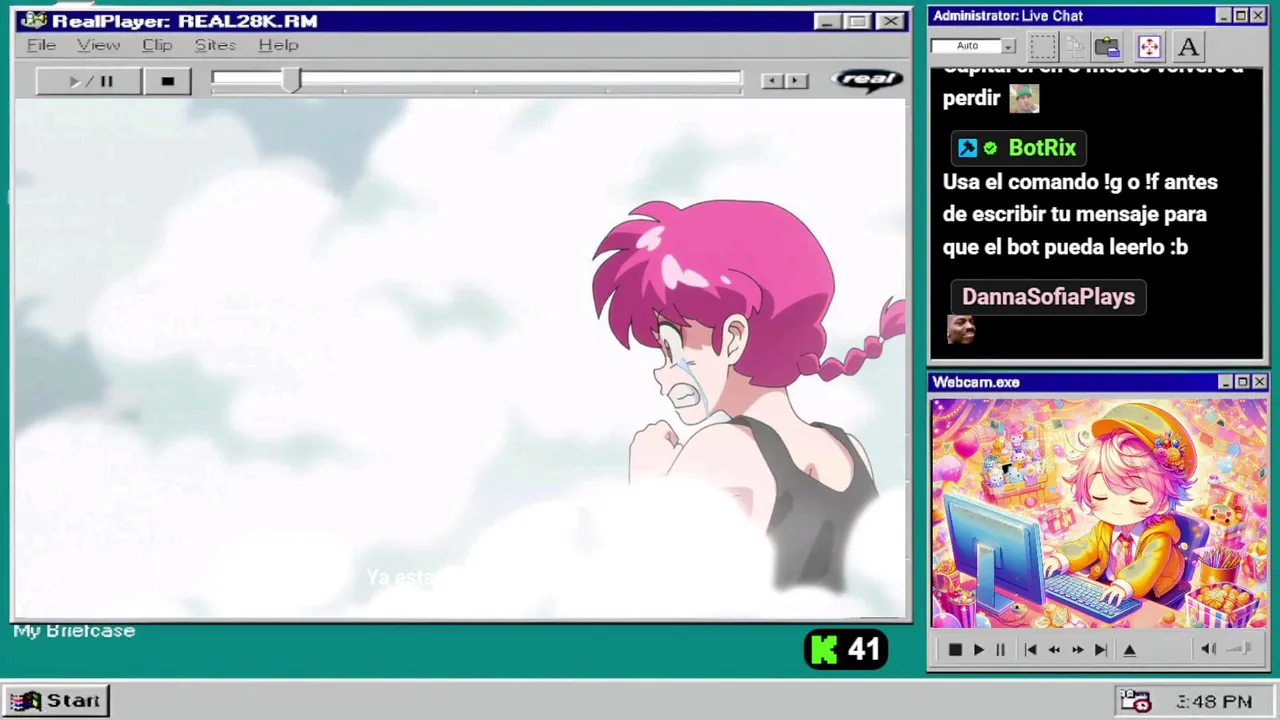Toggle RealPlayer play/pause button
Screen dimensions: 1280x720
click(x=89, y=81)
